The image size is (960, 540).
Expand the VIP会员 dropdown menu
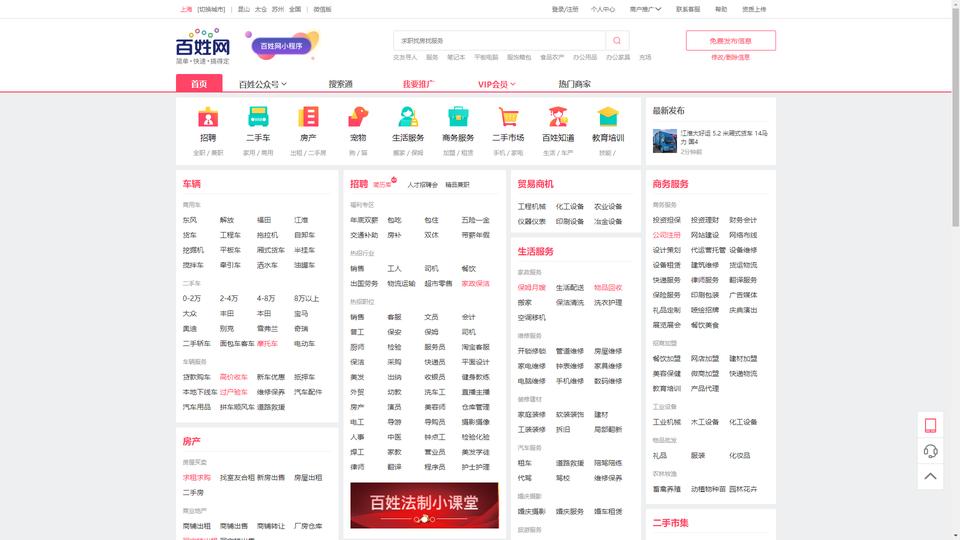(x=497, y=84)
